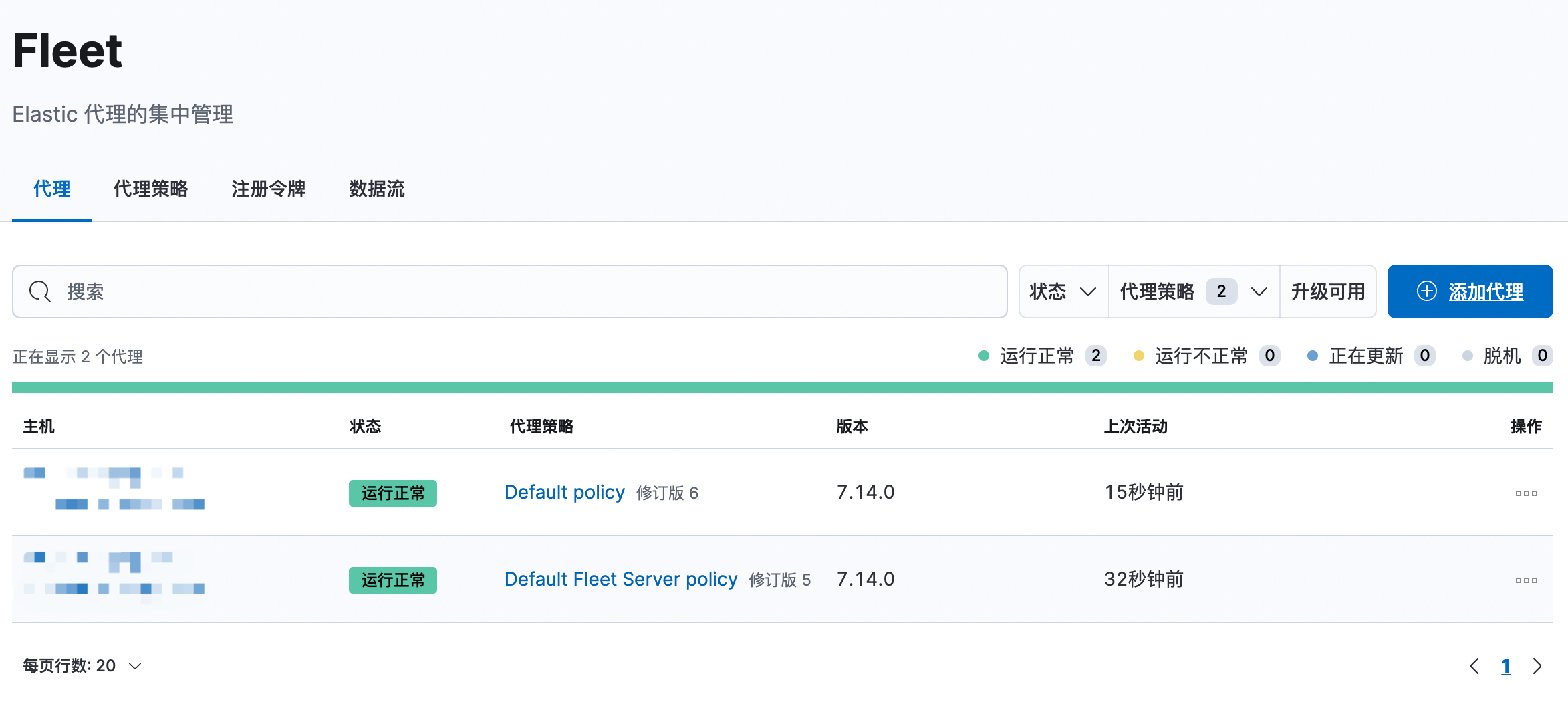Viewport: 1568px width, 702px height.
Task: Open Default Fleet Server policy link
Action: tap(620, 580)
